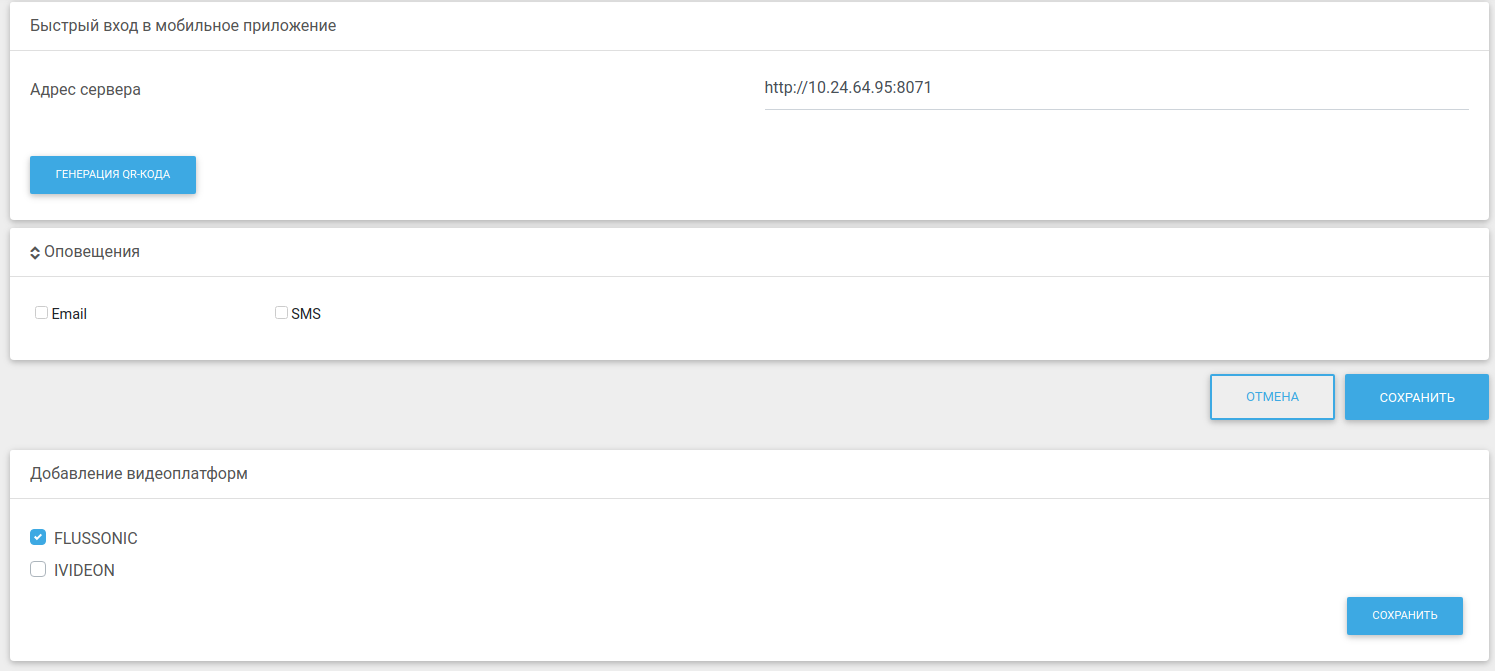
Task: Tick the SMS notifications checkbox
Action: click(x=281, y=313)
